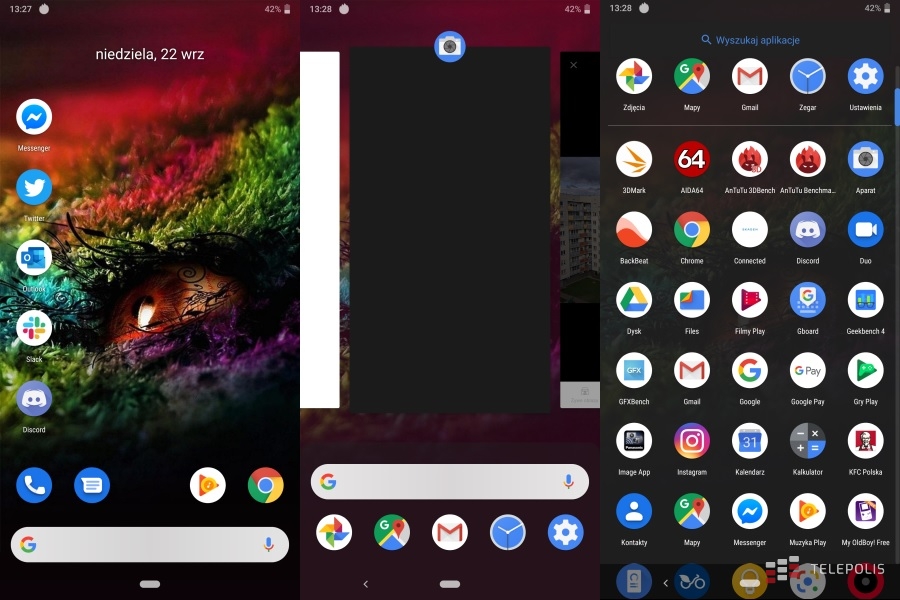Viewport: 900px width, 600px height.
Task: Launch 3DMark benchmark app
Action: (x=634, y=159)
